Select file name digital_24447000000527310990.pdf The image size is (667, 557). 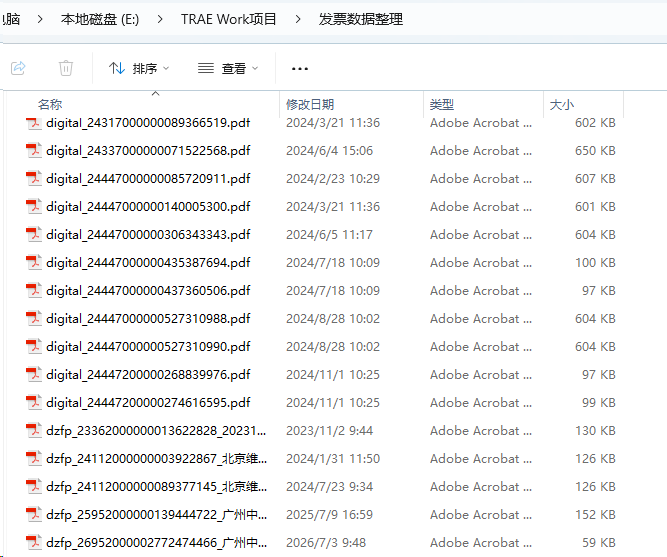pos(148,347)
